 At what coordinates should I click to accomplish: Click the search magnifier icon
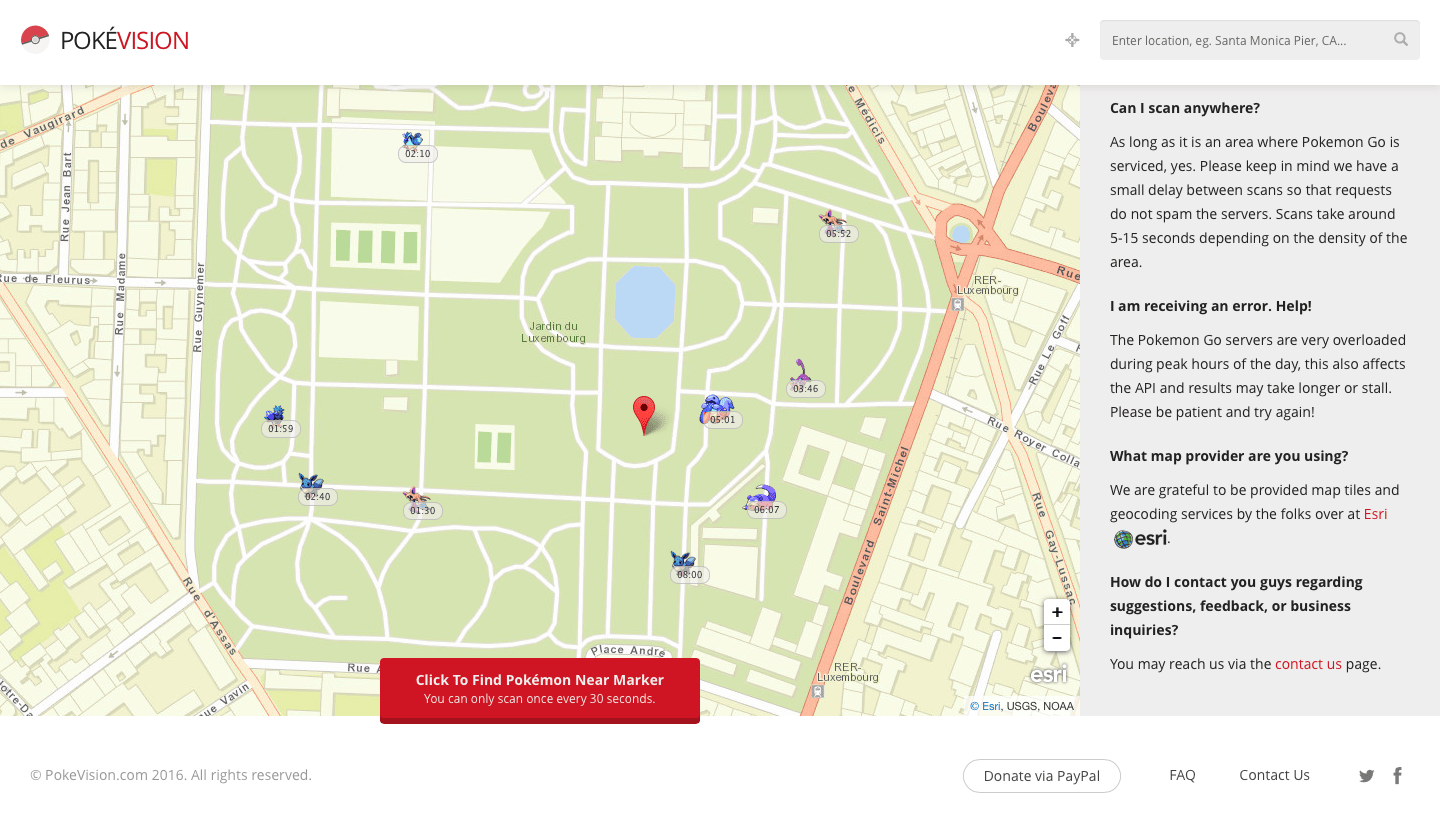point(1401,40)
